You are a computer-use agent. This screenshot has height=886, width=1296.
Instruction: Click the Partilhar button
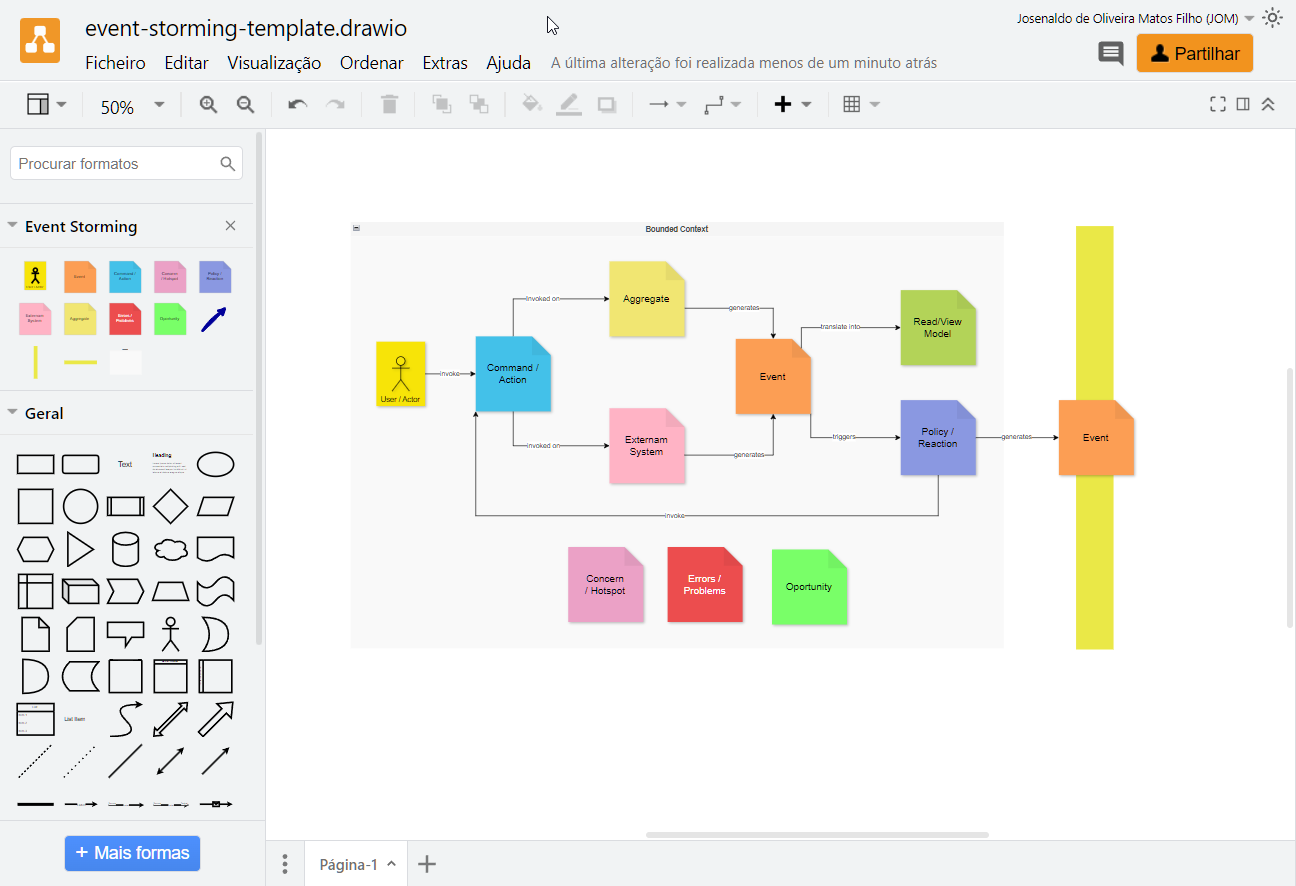click(x=1194, y=53)
